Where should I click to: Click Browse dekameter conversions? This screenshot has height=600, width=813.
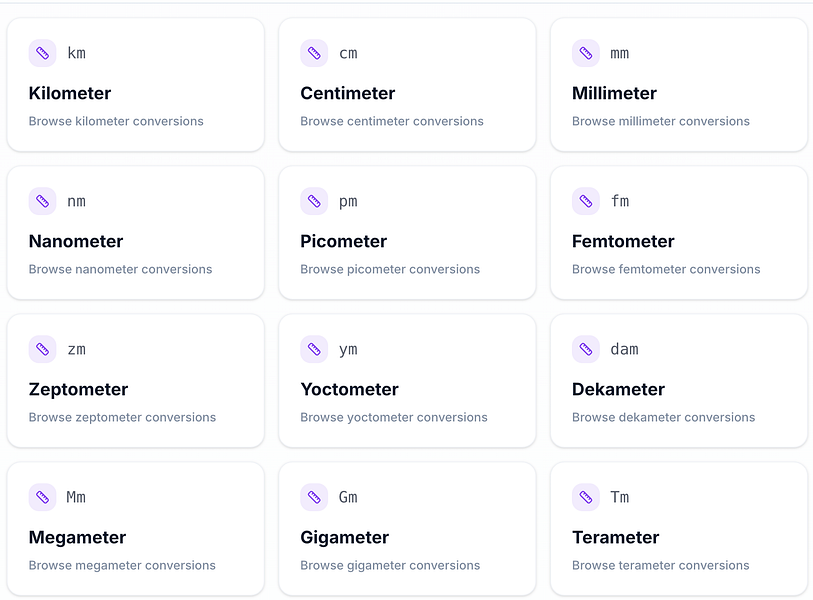(x=662, y=417)
